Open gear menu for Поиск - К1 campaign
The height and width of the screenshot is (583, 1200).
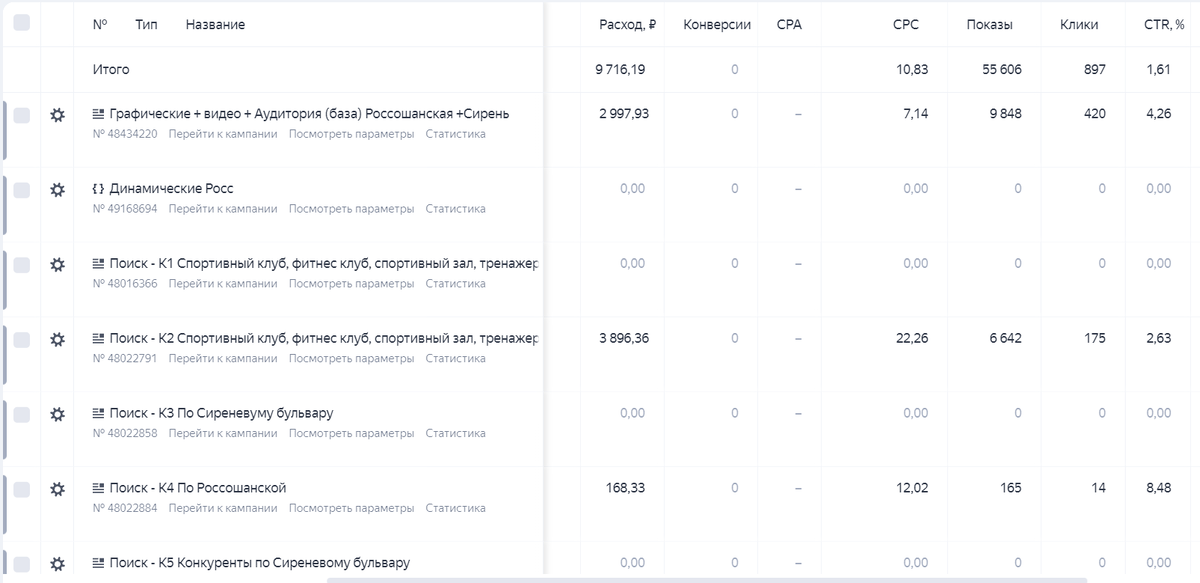pyautogui.click(x=57, y=265)
